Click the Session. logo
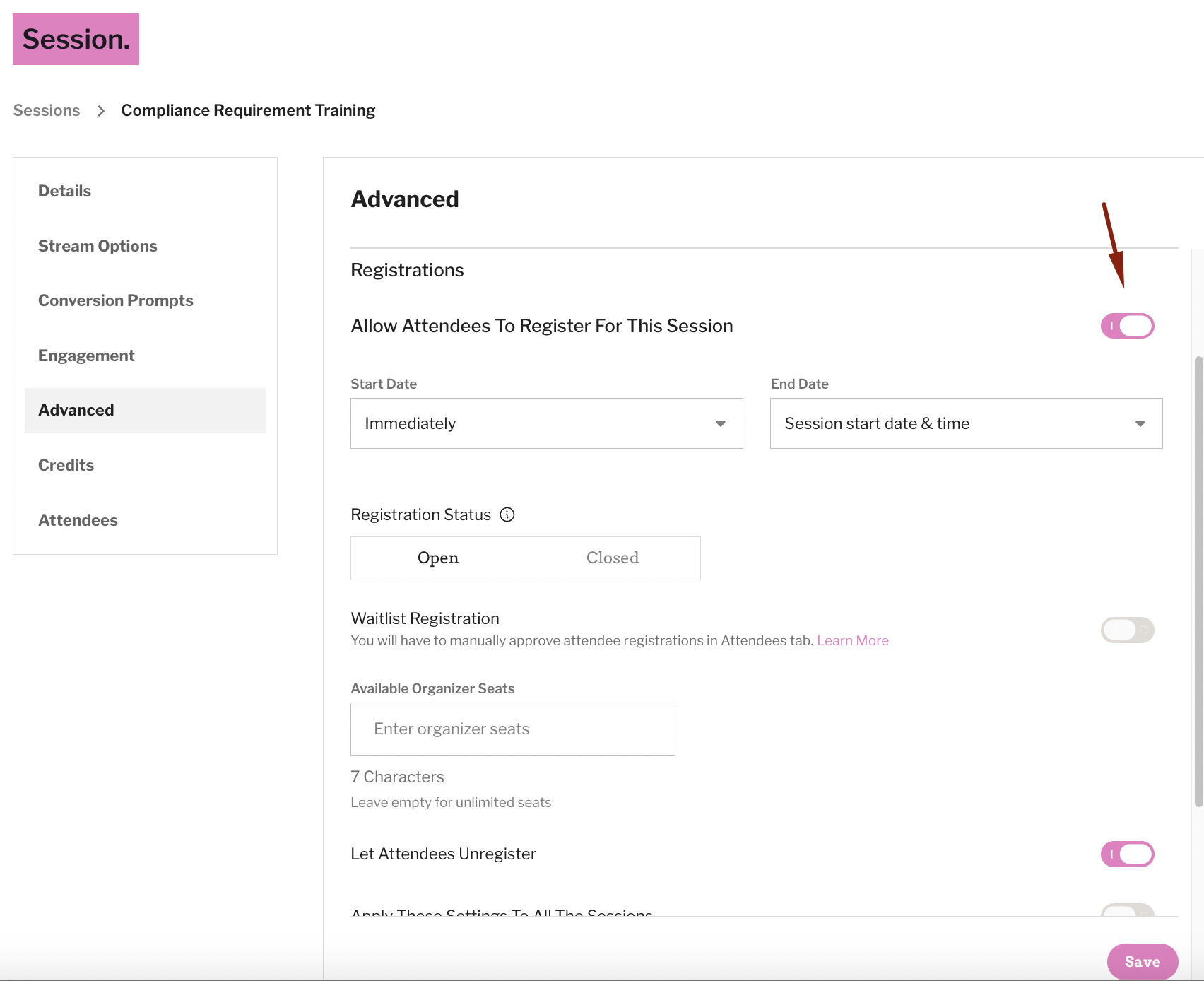This screenshot has width=1204, height=981. coord(76,39)
